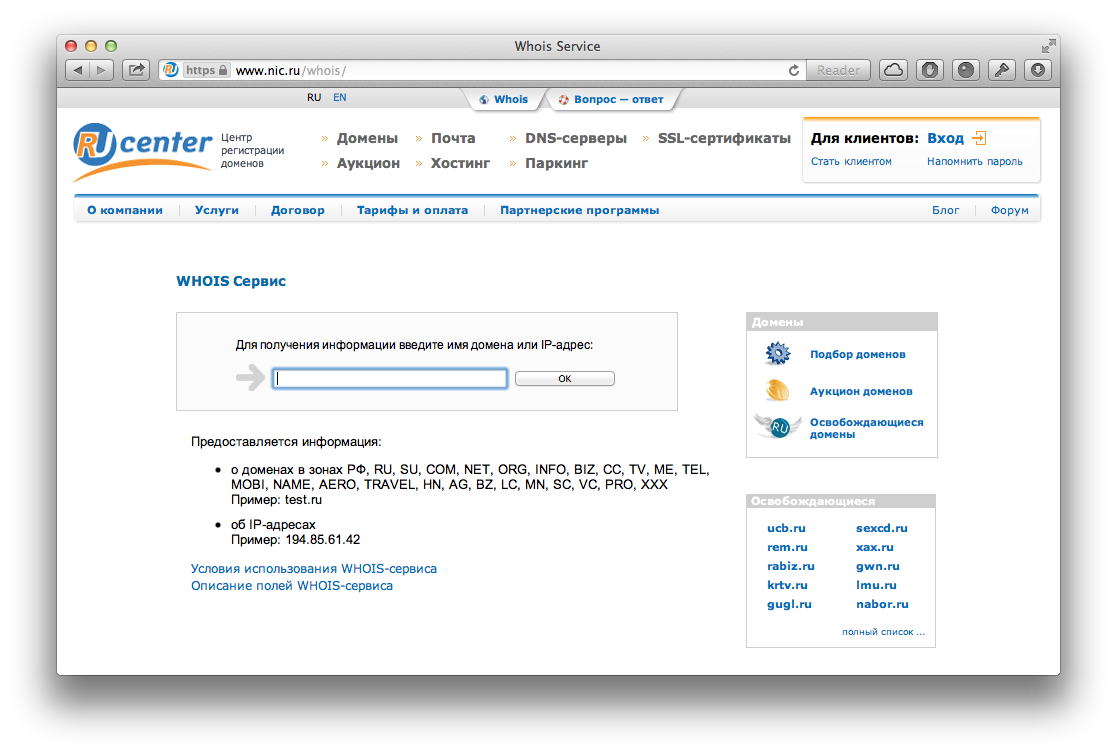The width and height of the screenshot is (1117, 754).
Task: Switch the site language to EN
Action: coord(340,98)
